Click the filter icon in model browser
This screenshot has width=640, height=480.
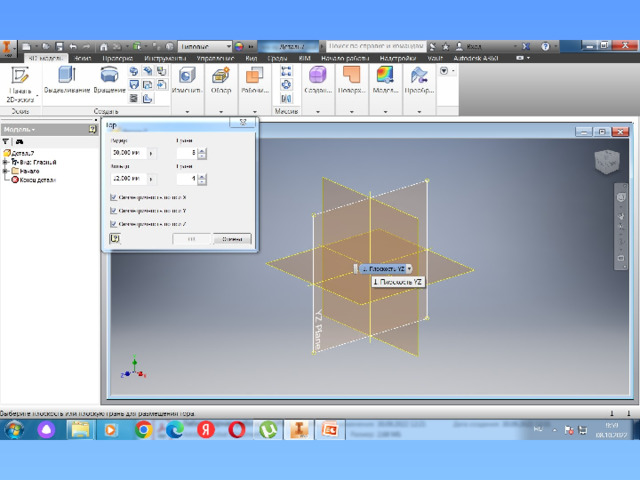tap(7, 142)
